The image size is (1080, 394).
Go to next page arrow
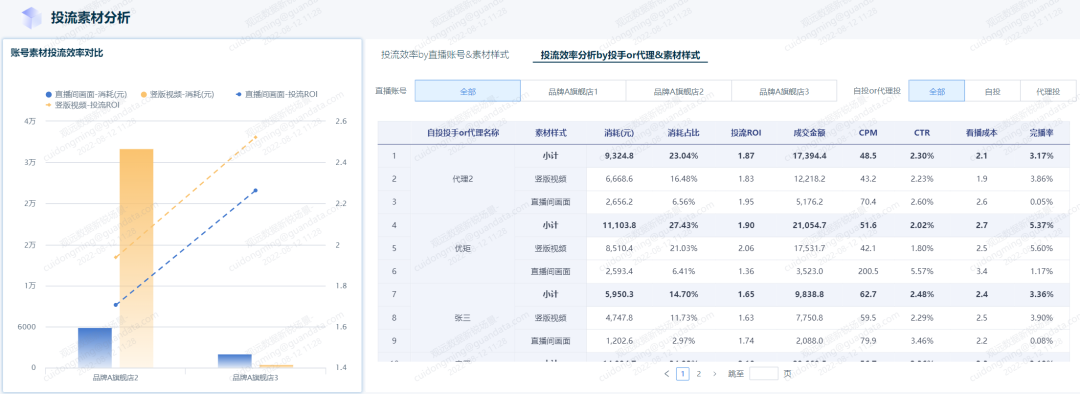tap(714, 373)
